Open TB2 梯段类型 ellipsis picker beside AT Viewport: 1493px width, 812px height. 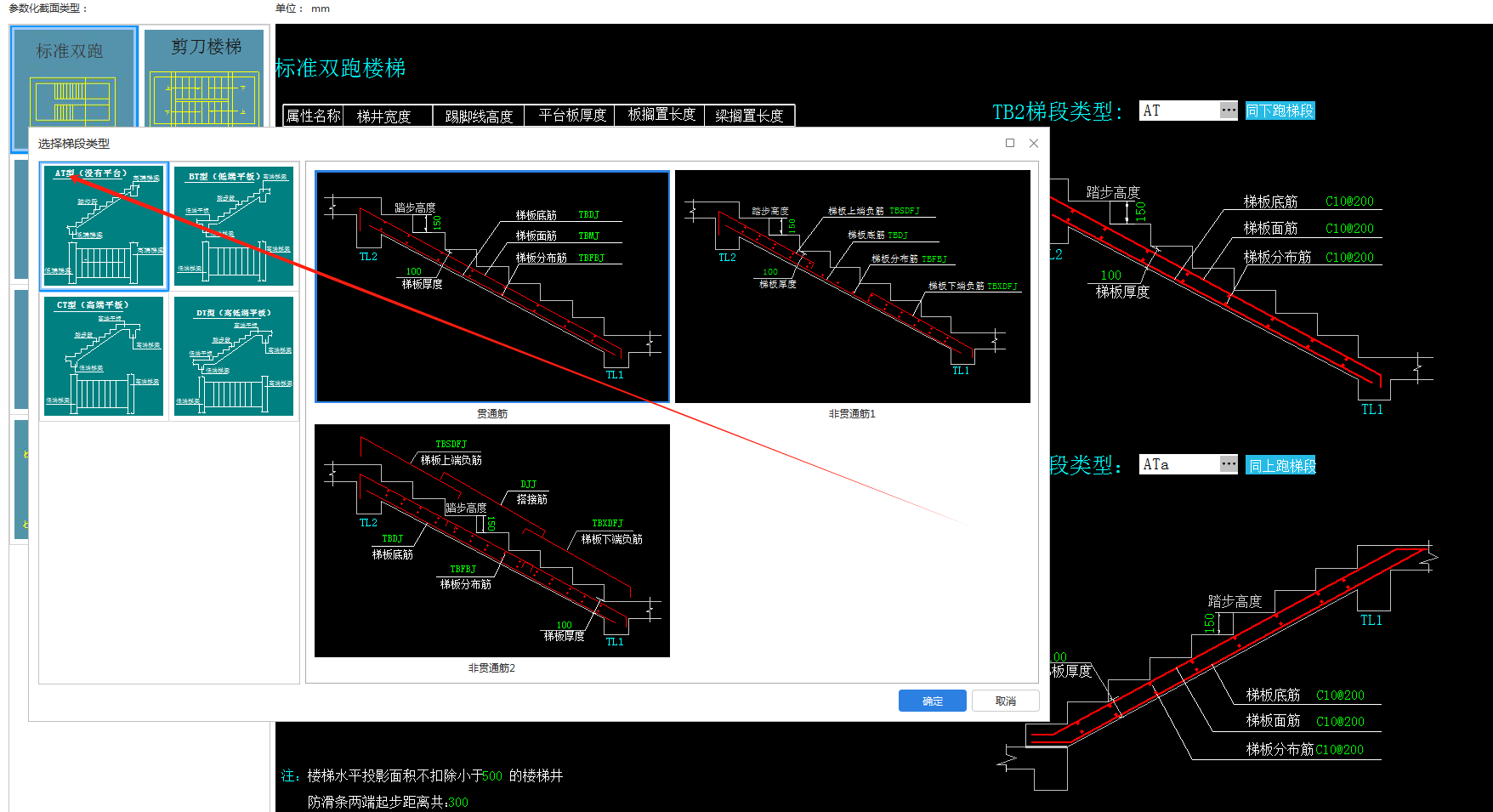[x=1229, y=111]
